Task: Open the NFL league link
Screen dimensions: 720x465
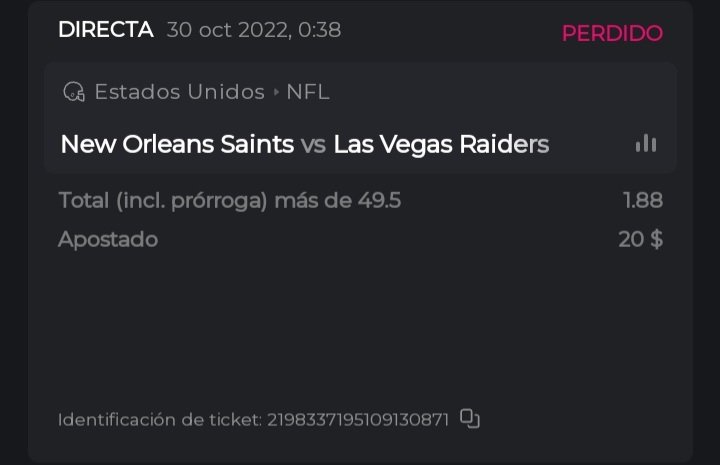Action: click(x=307, y=92)
